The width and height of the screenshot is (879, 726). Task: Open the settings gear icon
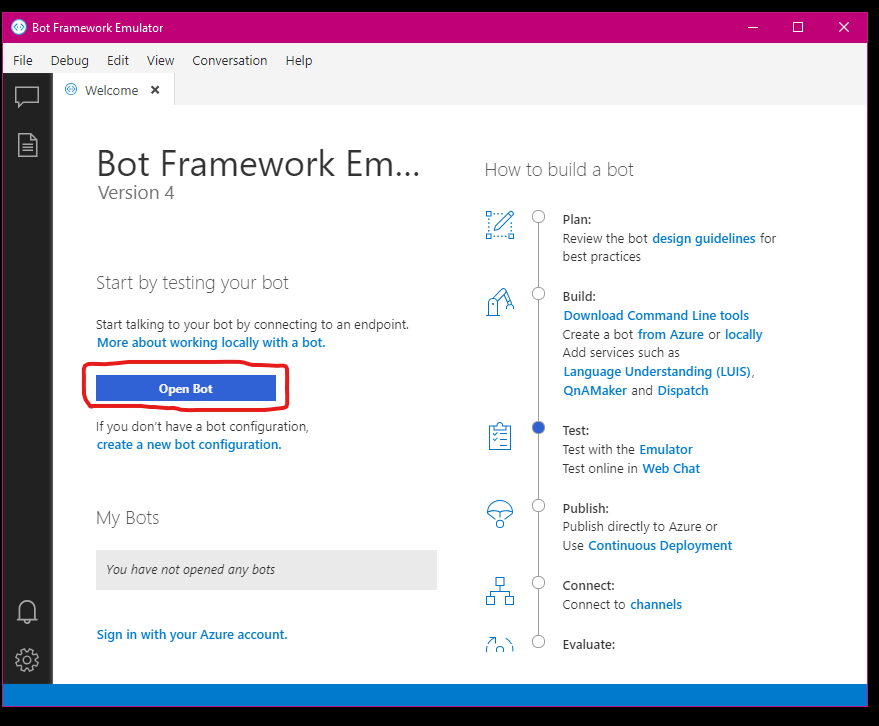(27, 659)
